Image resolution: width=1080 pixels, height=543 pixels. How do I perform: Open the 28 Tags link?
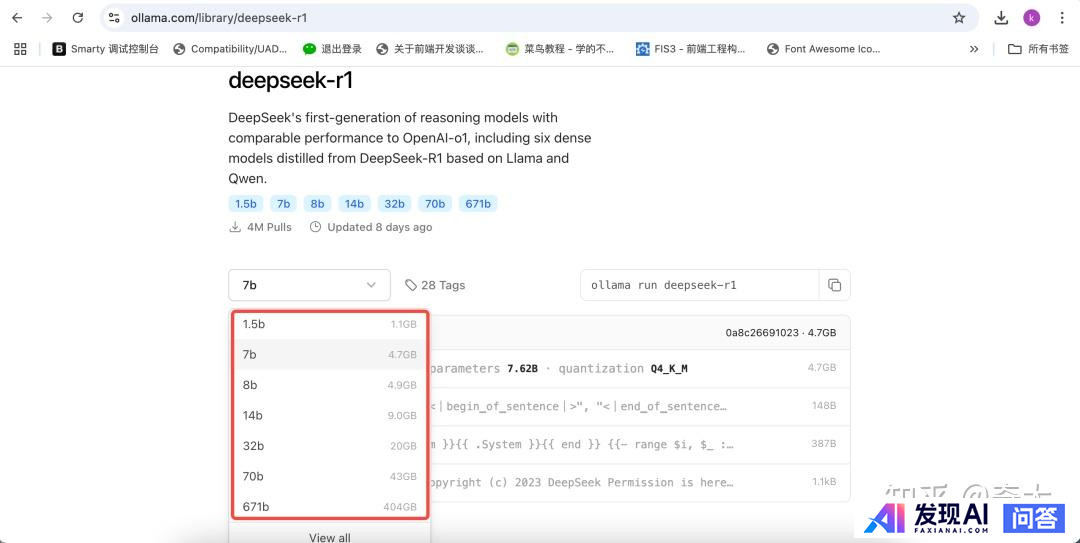coord(435,285)
